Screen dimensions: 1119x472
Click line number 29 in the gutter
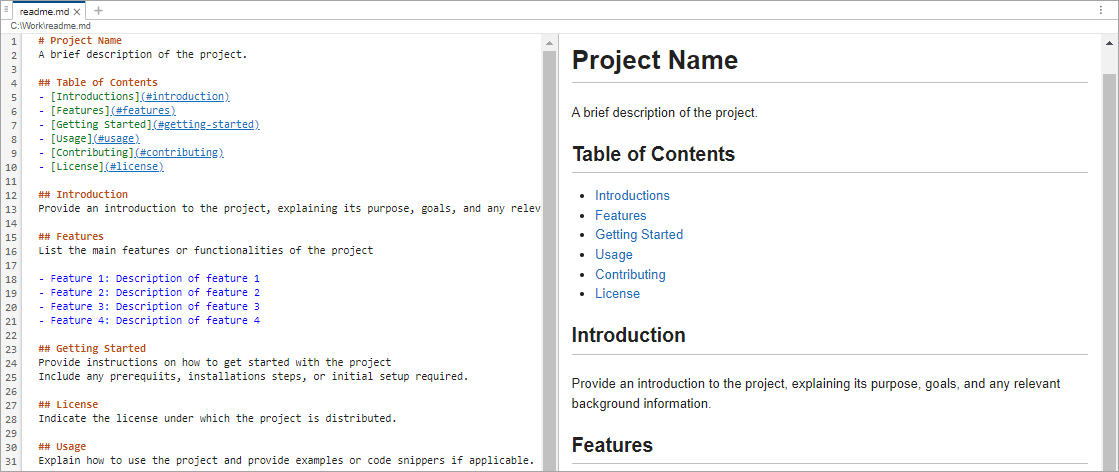13,433
